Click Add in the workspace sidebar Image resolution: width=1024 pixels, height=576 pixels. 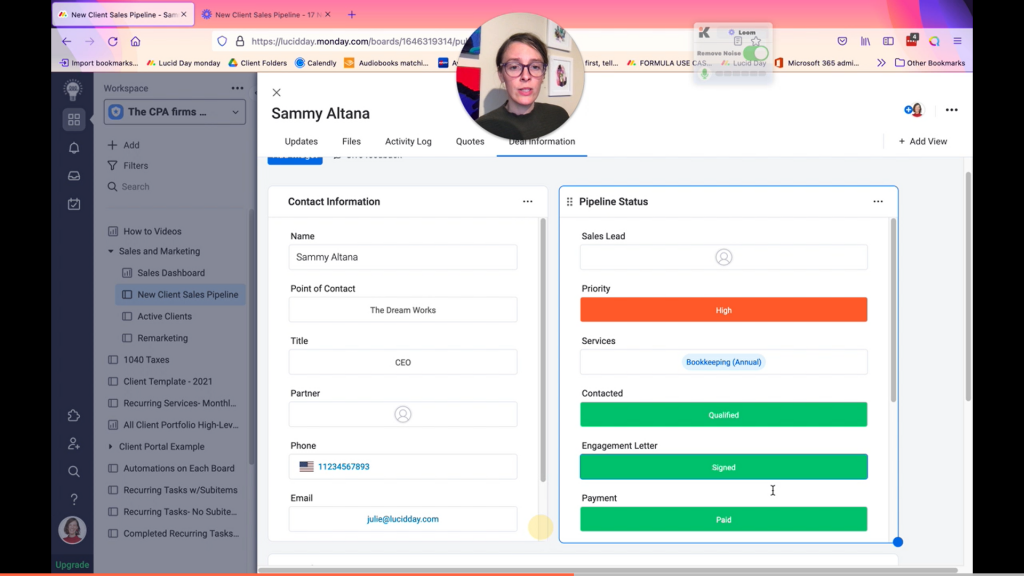pos(124,145)
